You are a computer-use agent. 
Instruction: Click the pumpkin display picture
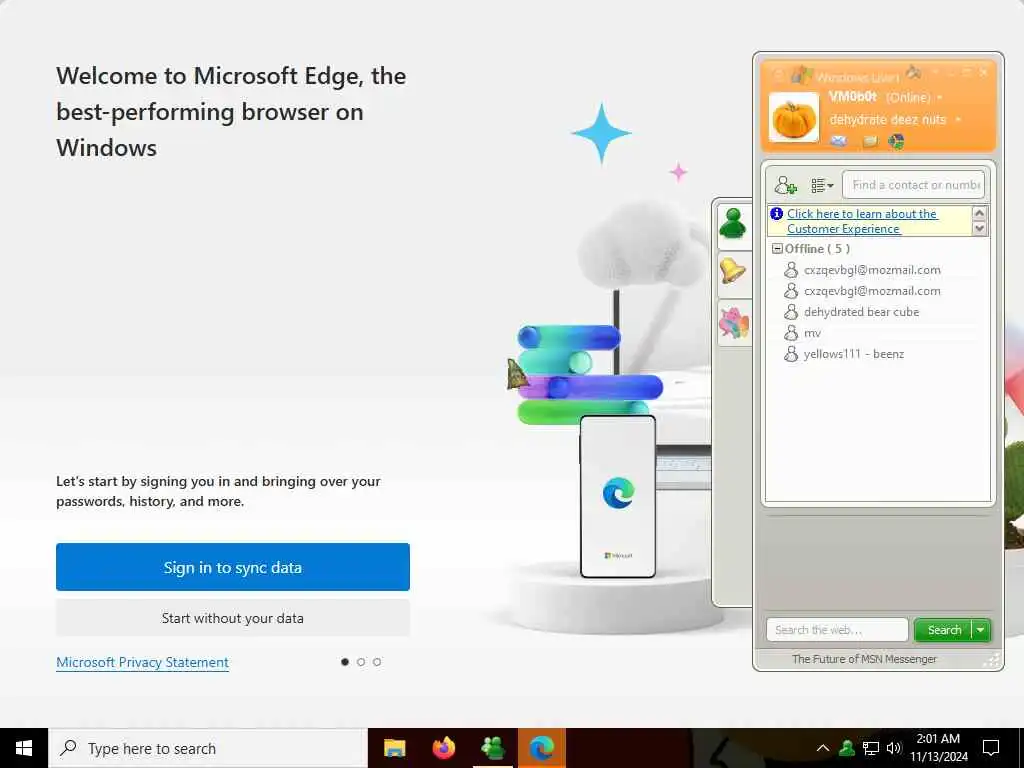pos(793,118)
